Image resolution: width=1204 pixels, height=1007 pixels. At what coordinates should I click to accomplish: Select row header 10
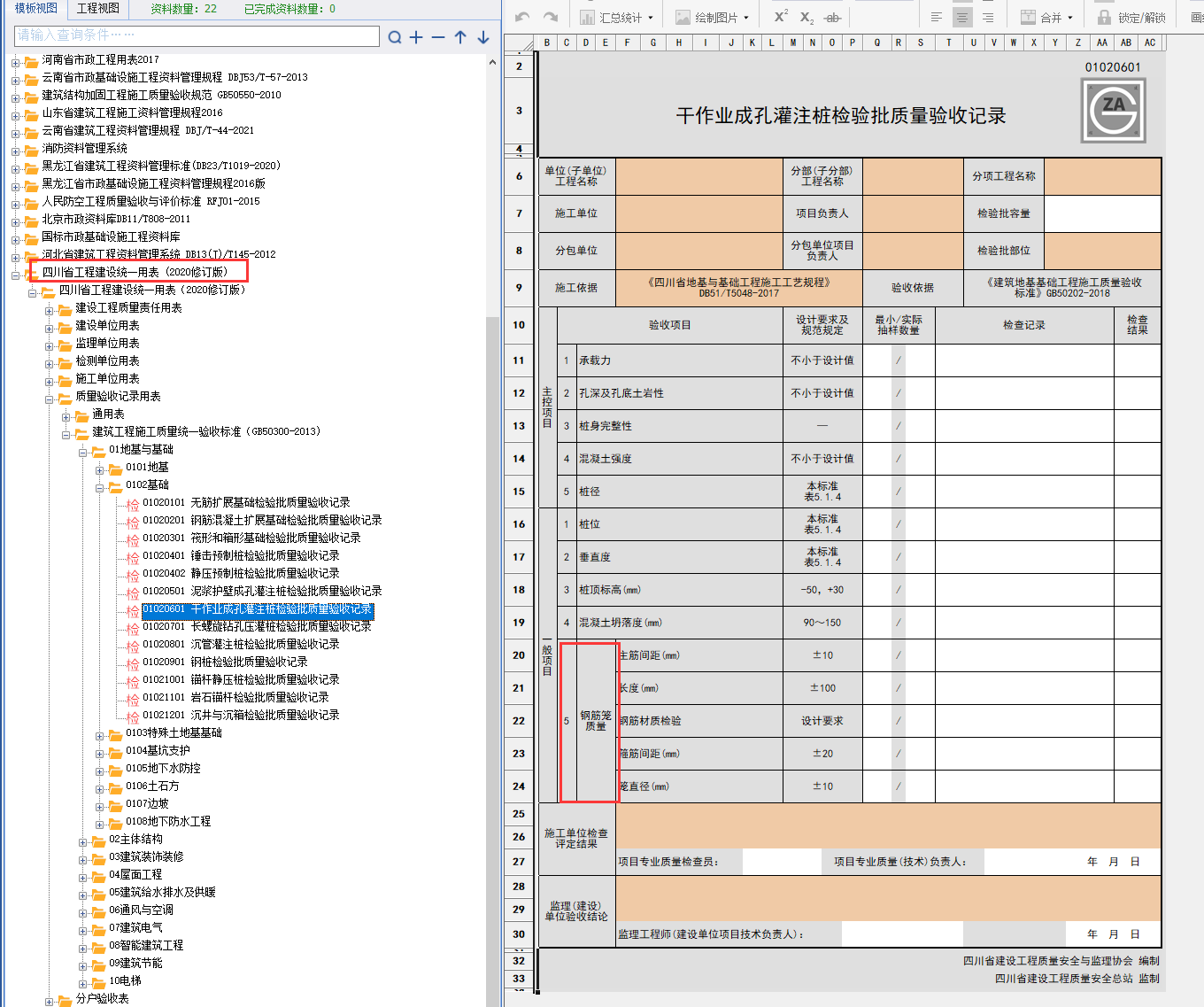[519, 325]
